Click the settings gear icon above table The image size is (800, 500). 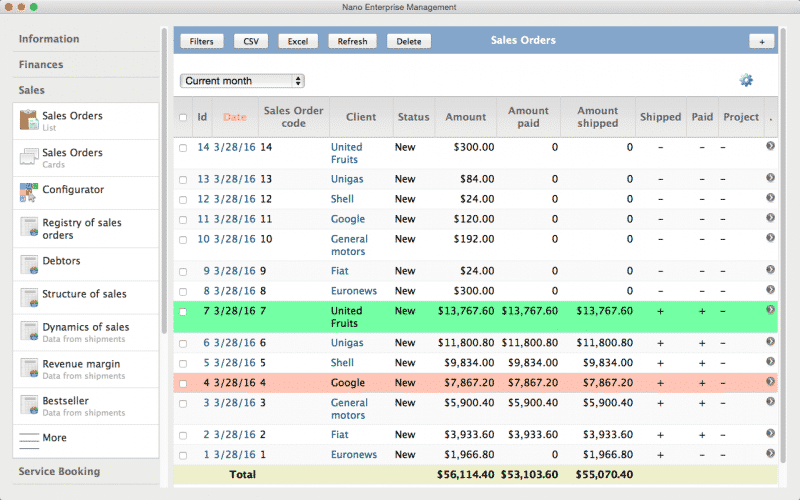(745, 81)
